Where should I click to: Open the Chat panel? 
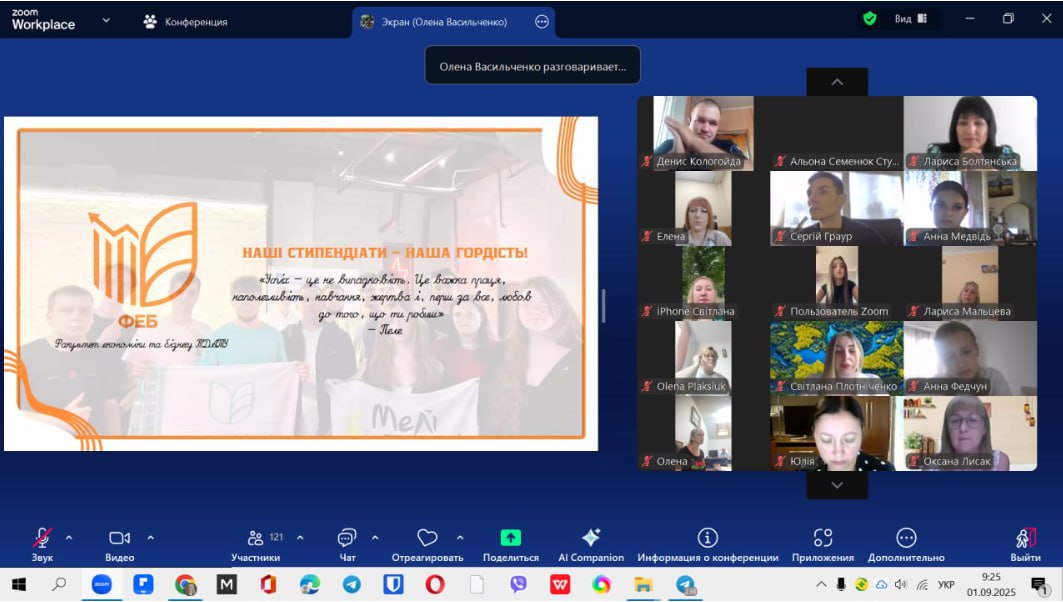click(347, 538)
